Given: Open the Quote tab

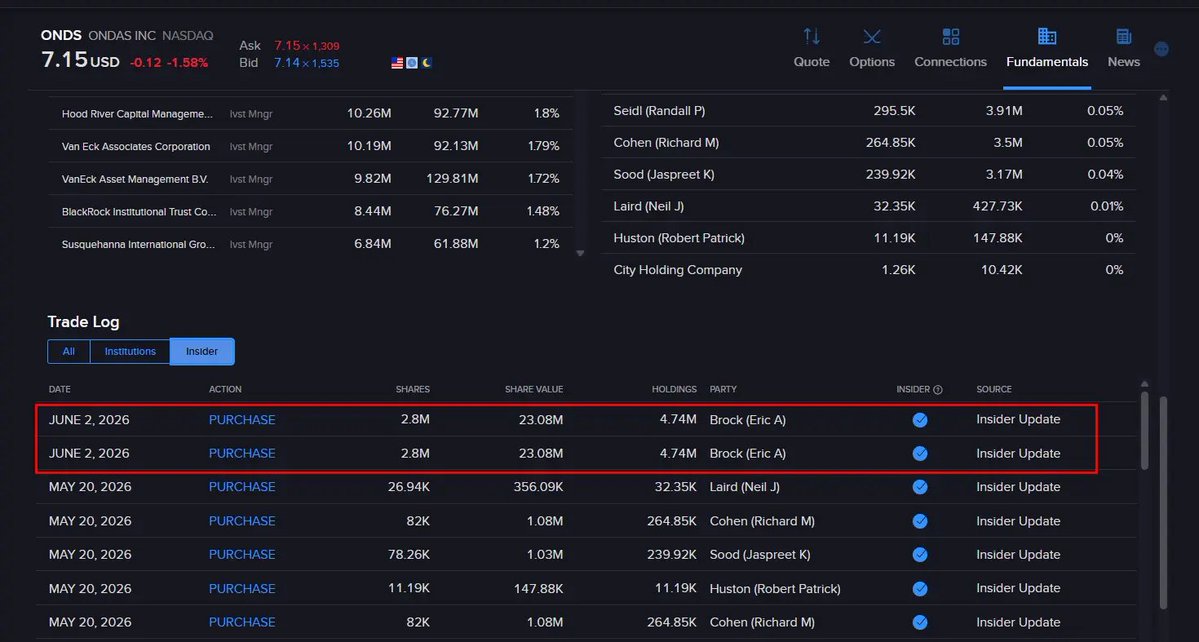Looking at the screenshot, I should [811, 48].
